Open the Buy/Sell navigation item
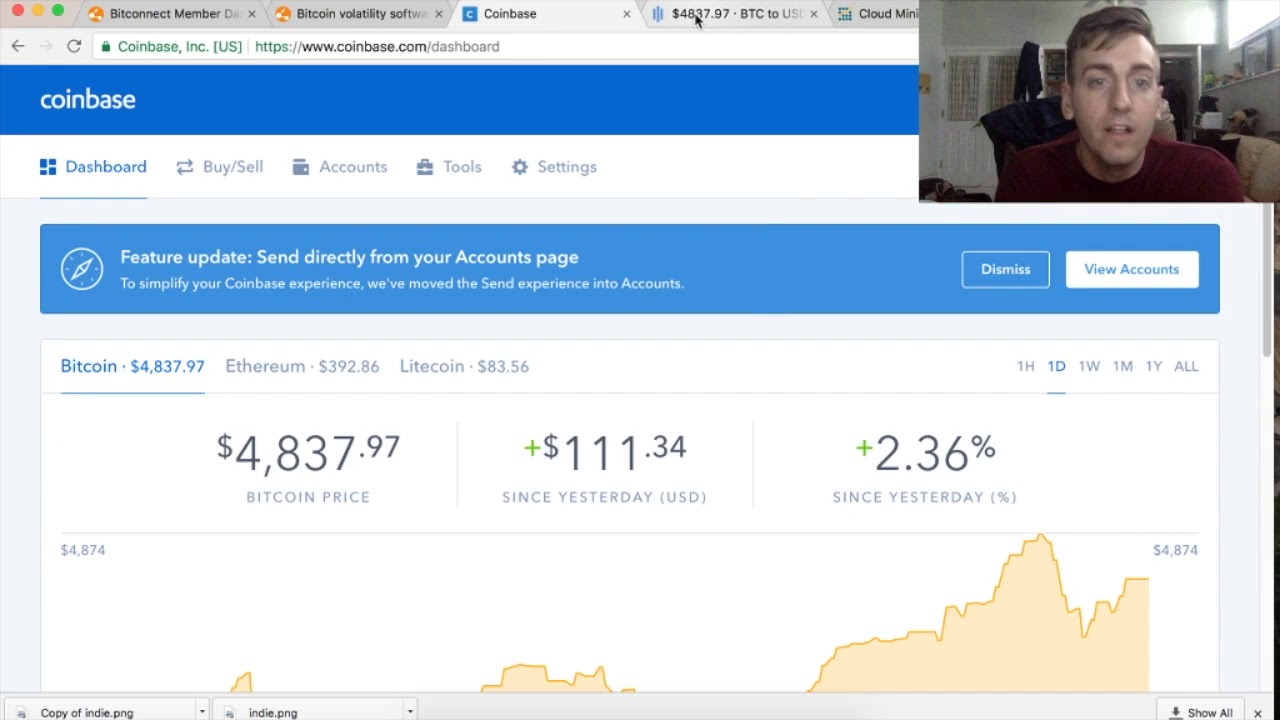The height and width of the screenshot is (720, 1280). (x=220, y=167)
